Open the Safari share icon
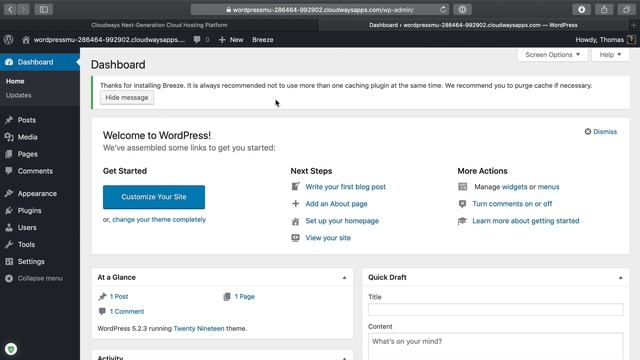This screenshot has width=640, height=360. (604, 9)
